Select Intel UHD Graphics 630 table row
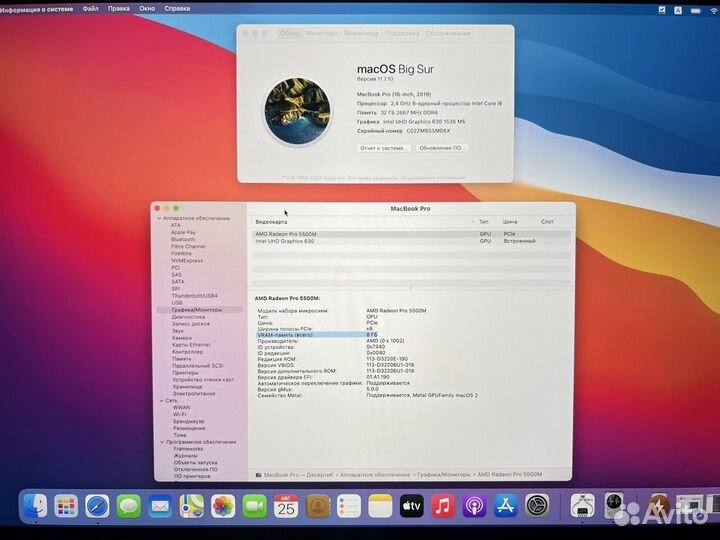 (x=411, y=241)
